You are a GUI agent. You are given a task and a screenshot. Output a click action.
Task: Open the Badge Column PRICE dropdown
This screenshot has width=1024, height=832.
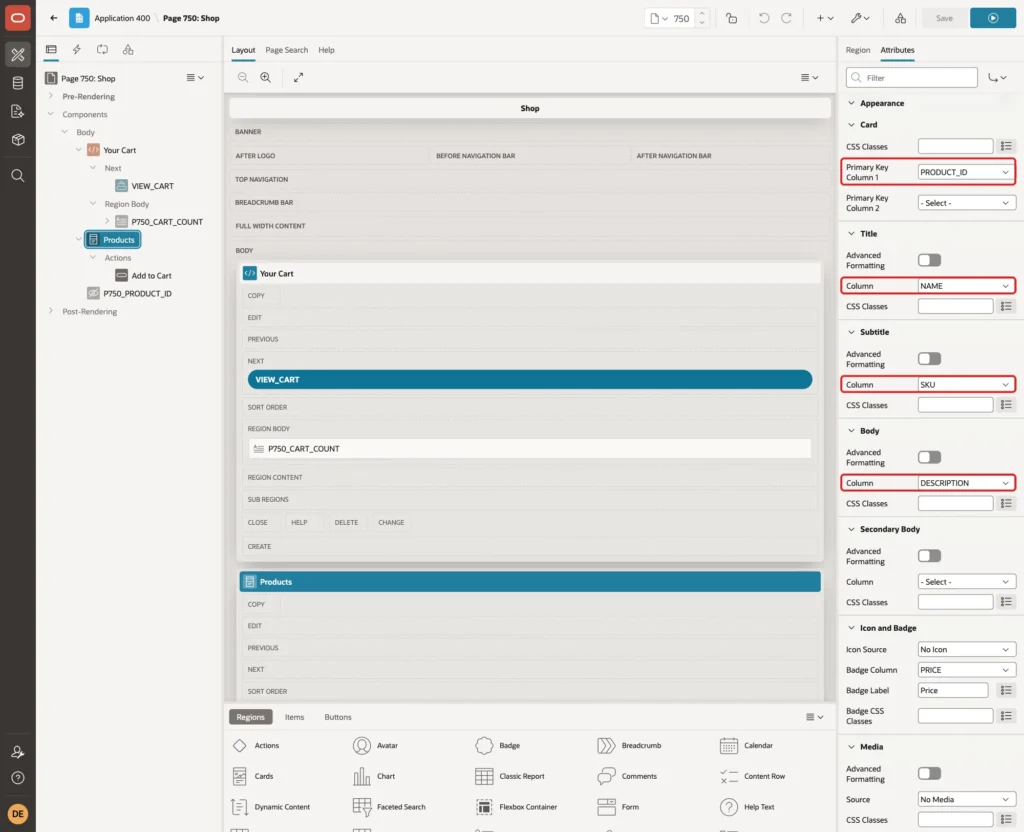point(966,669)
